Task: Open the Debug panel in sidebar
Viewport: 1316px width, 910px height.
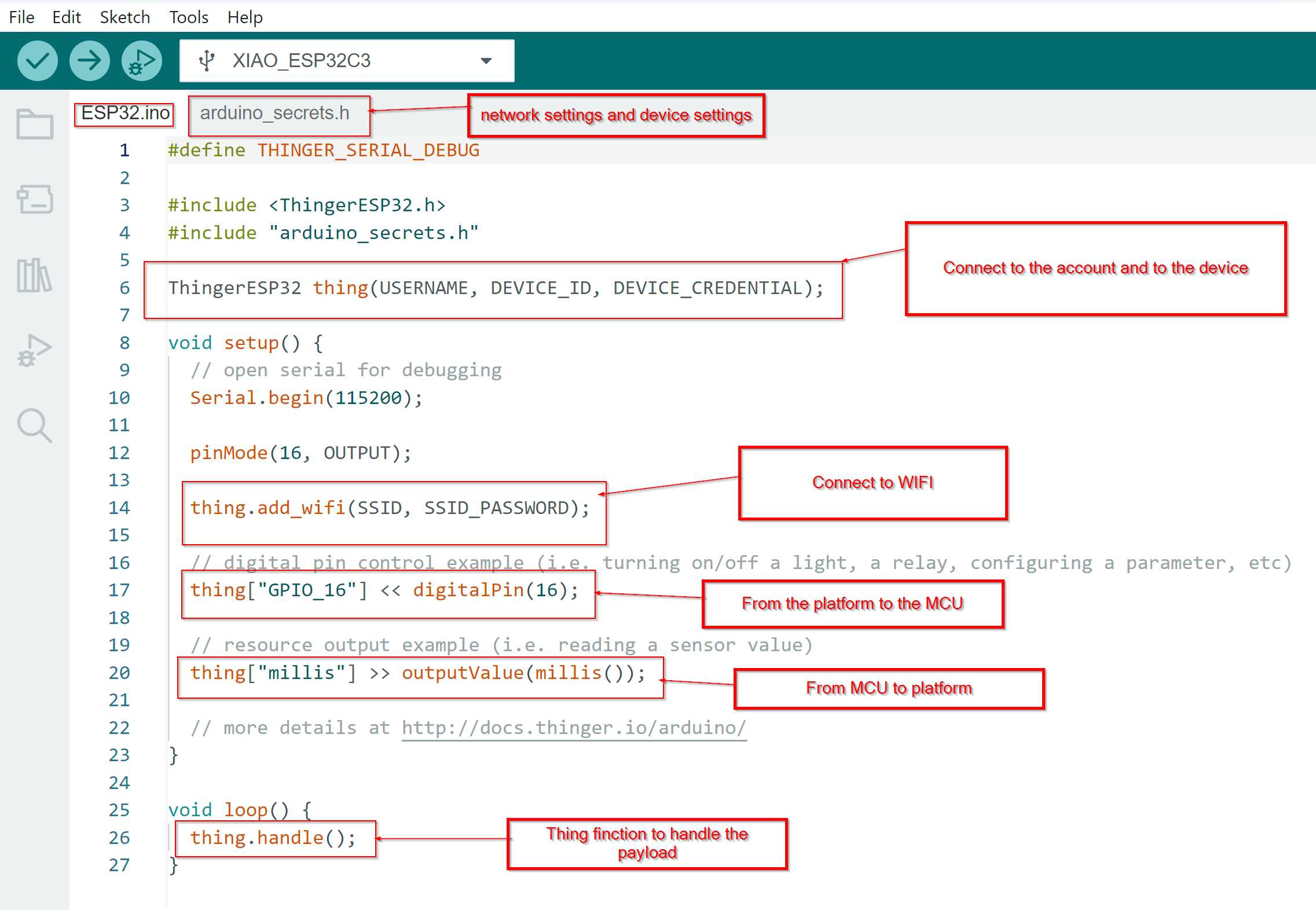Action: 35,350
